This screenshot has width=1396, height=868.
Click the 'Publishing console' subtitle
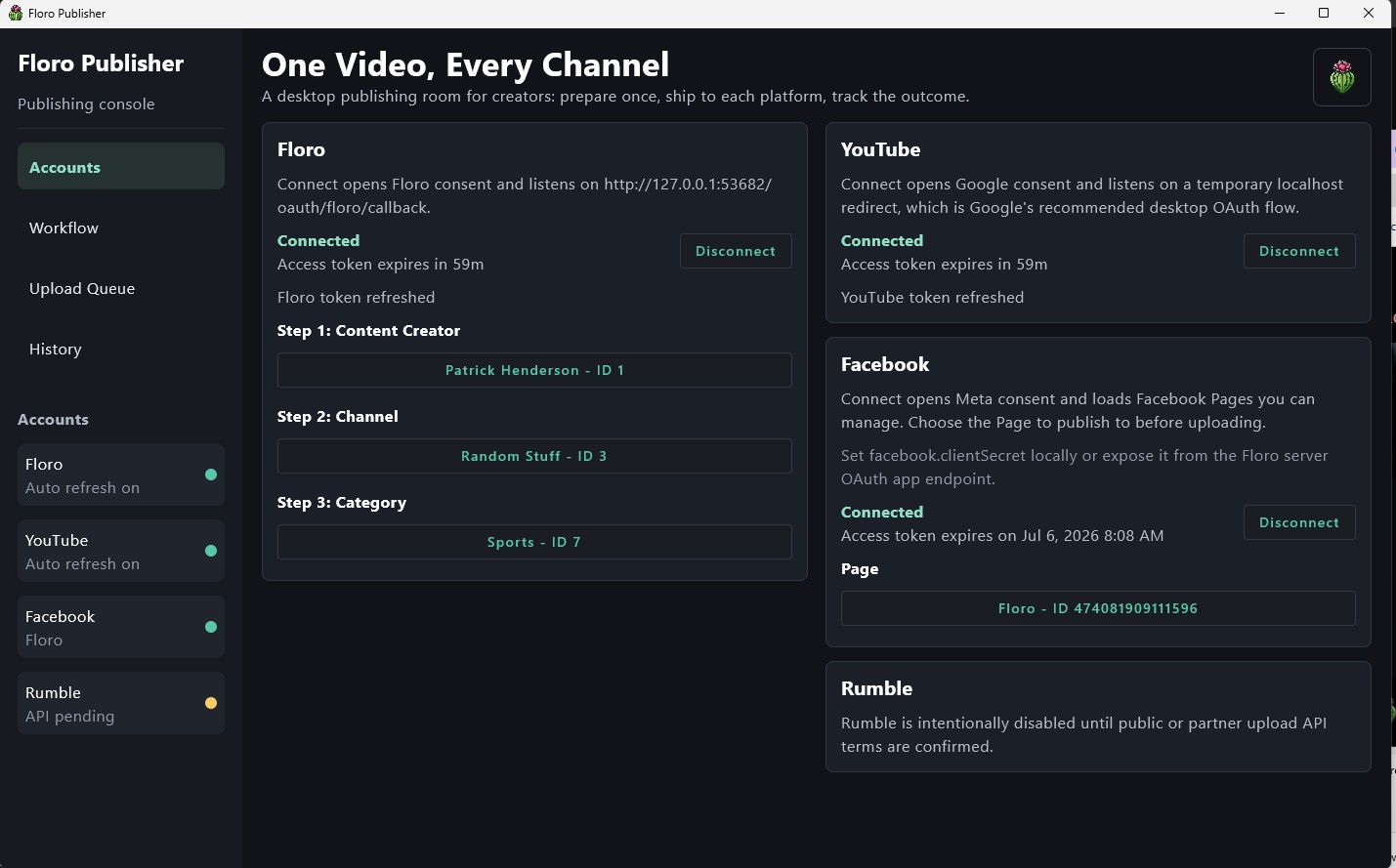(x=86, y=103)
